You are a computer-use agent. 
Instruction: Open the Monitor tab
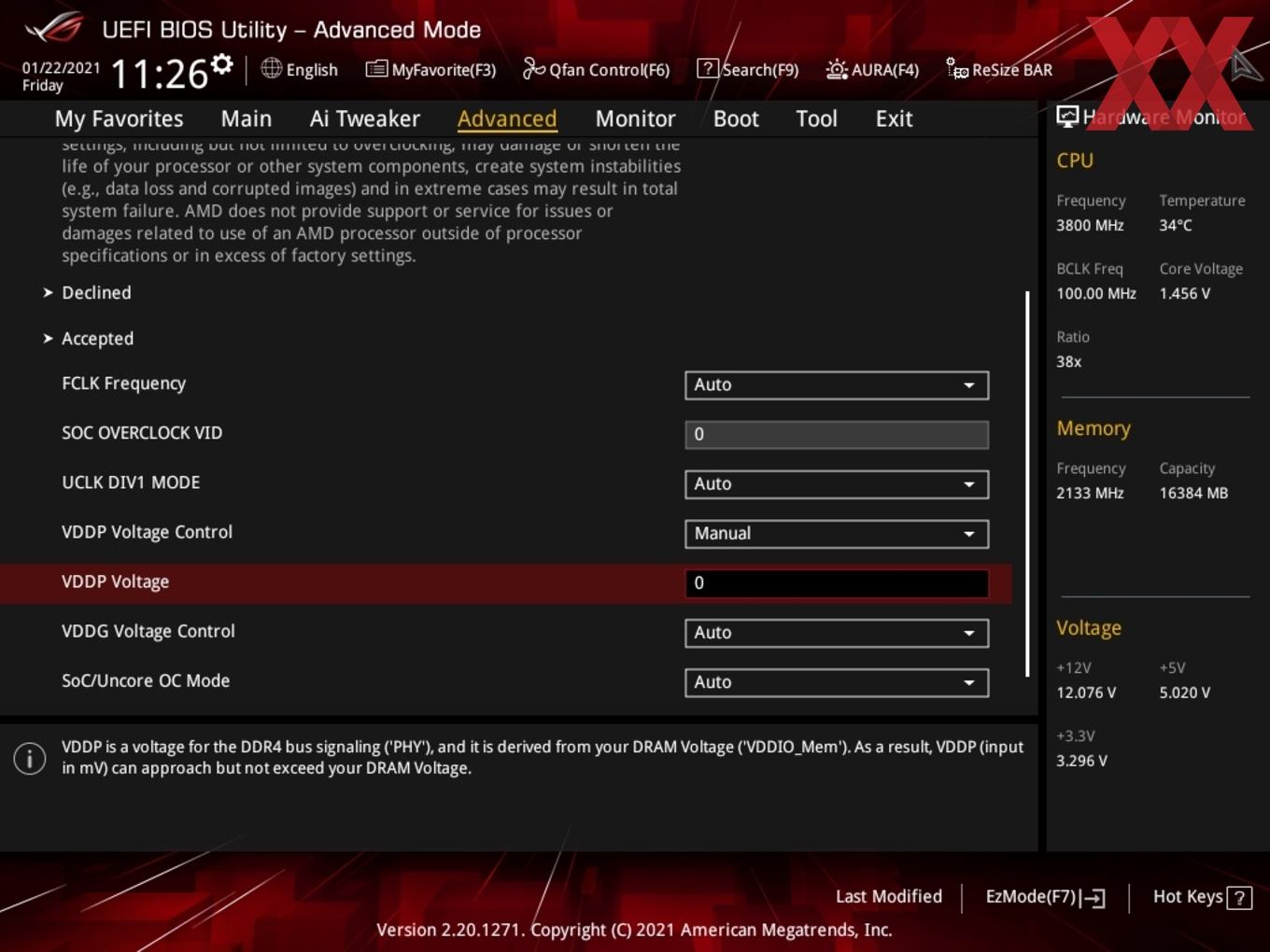click(x=635, y=119)
